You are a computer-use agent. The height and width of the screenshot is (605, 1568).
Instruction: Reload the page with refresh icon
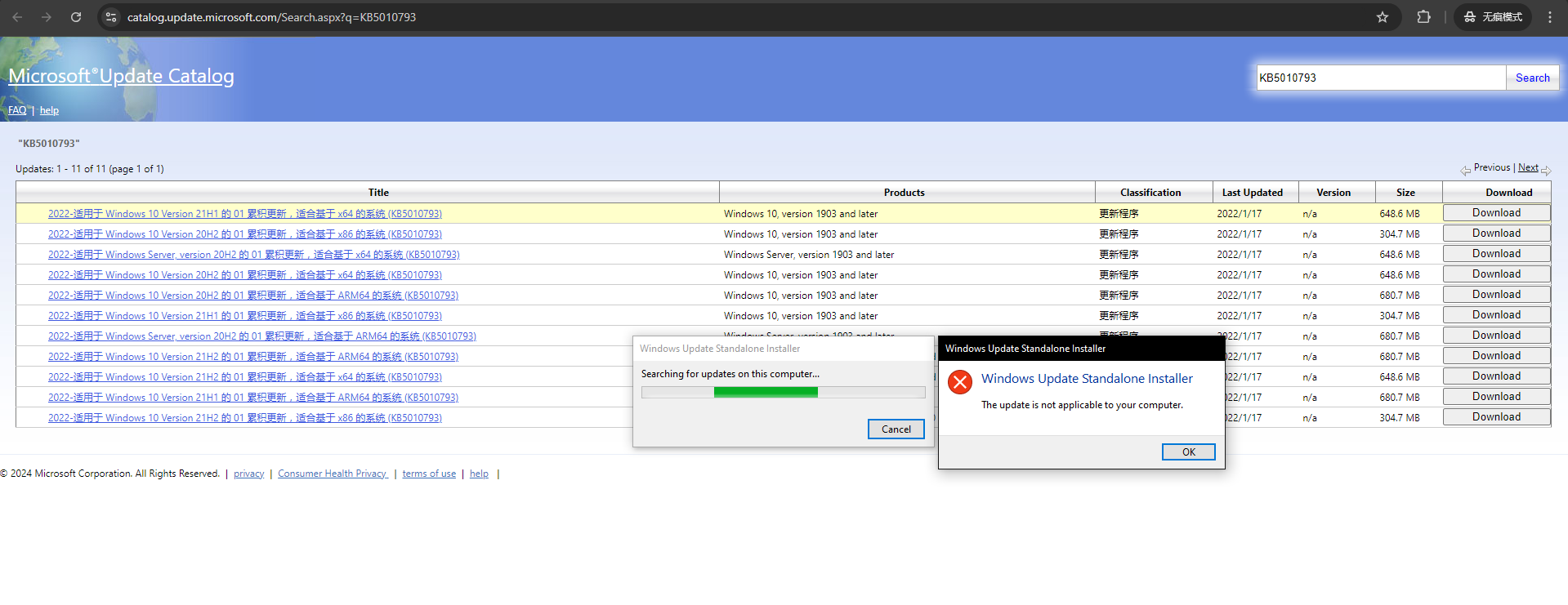76,17
